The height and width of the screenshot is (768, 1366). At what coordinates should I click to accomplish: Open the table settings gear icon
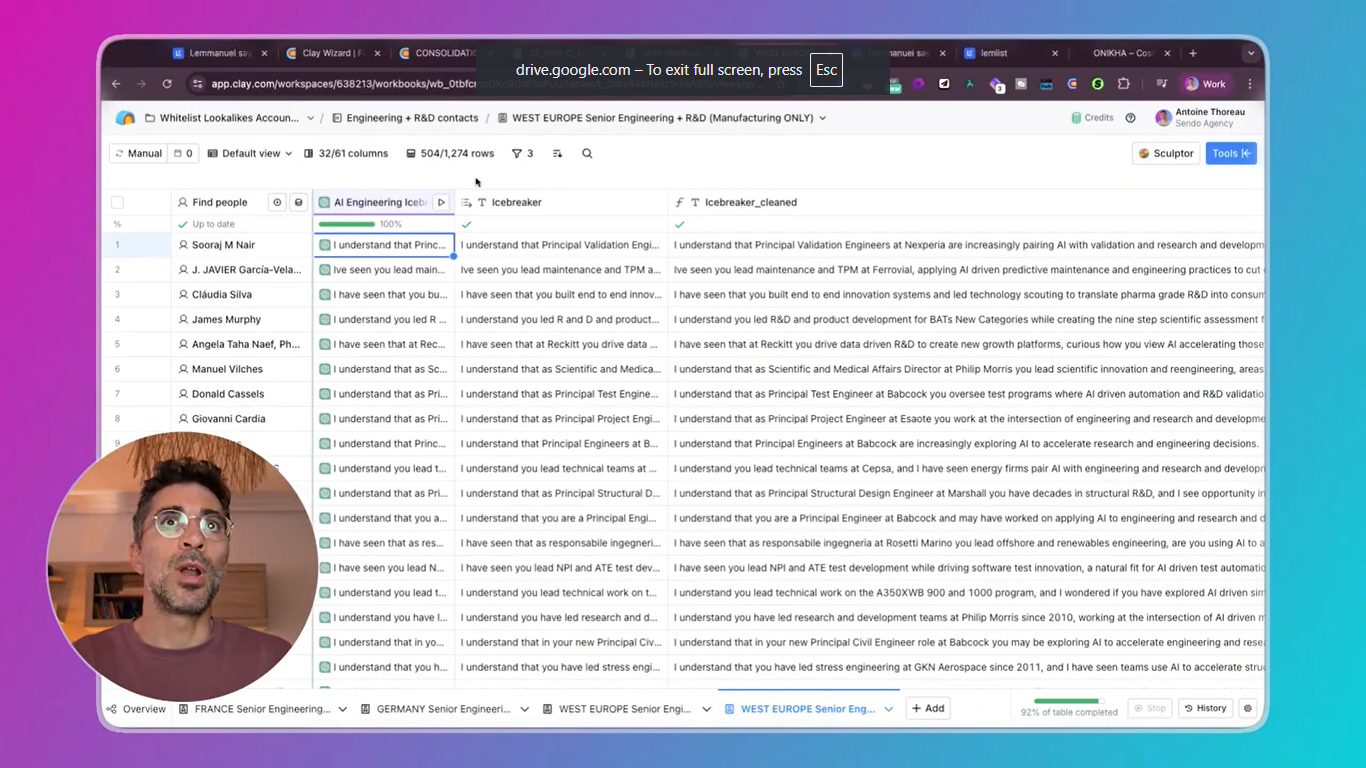[1247, 708]
